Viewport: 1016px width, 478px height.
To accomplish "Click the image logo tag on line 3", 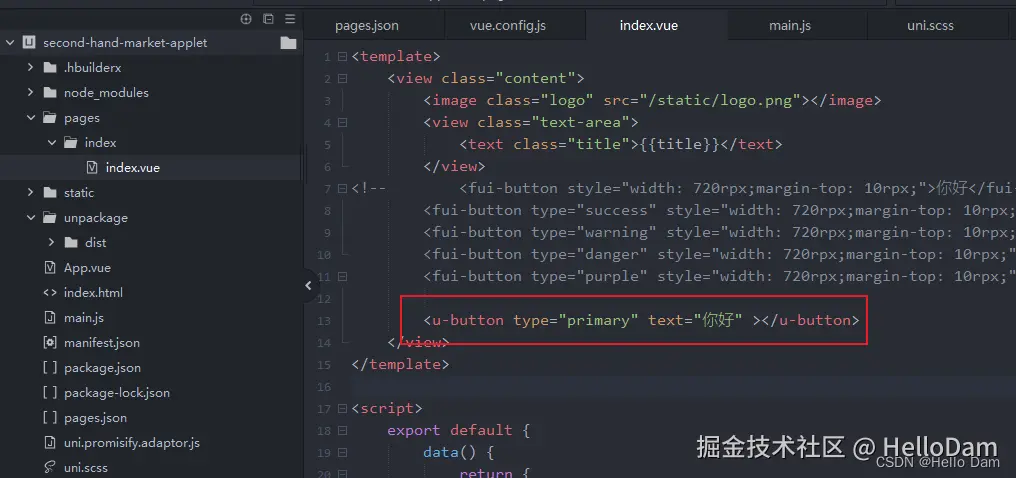I will click(652, 100).
